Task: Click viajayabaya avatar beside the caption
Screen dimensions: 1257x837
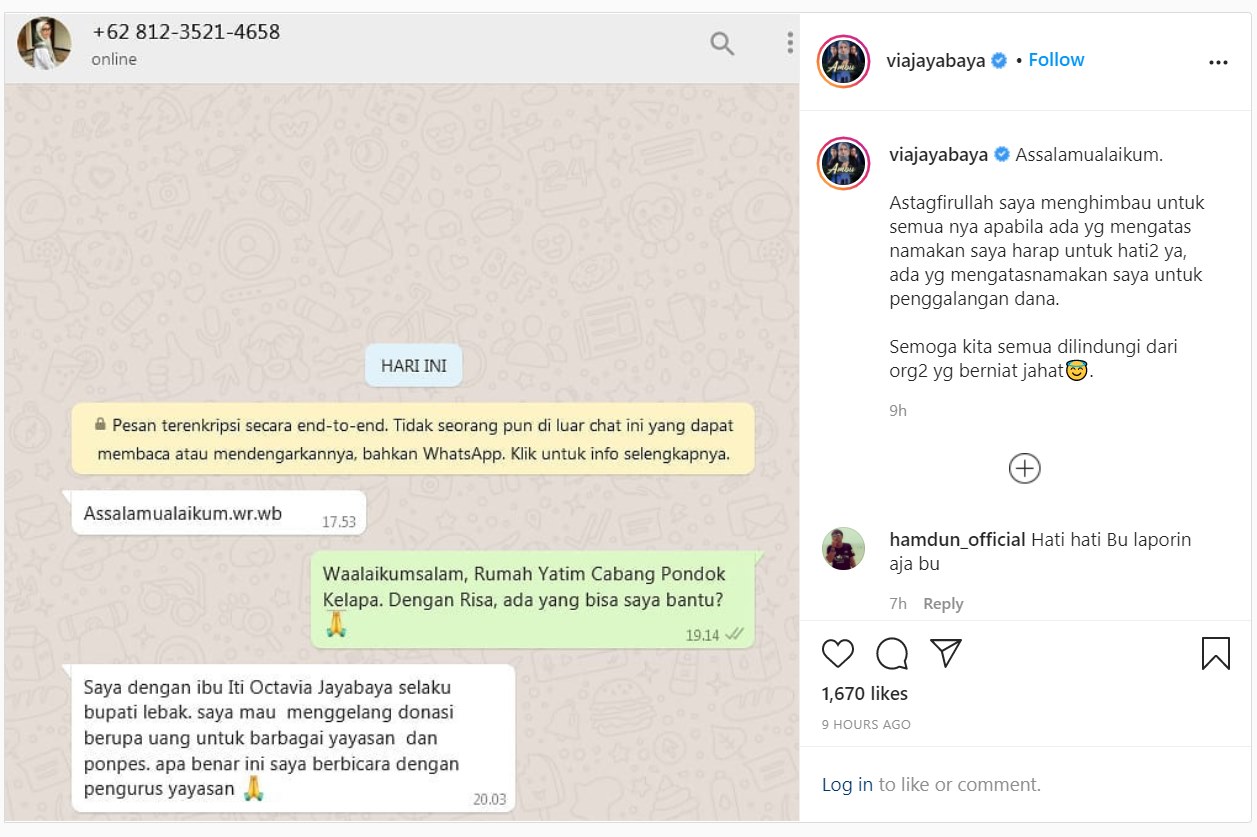Action: point(843,163)
